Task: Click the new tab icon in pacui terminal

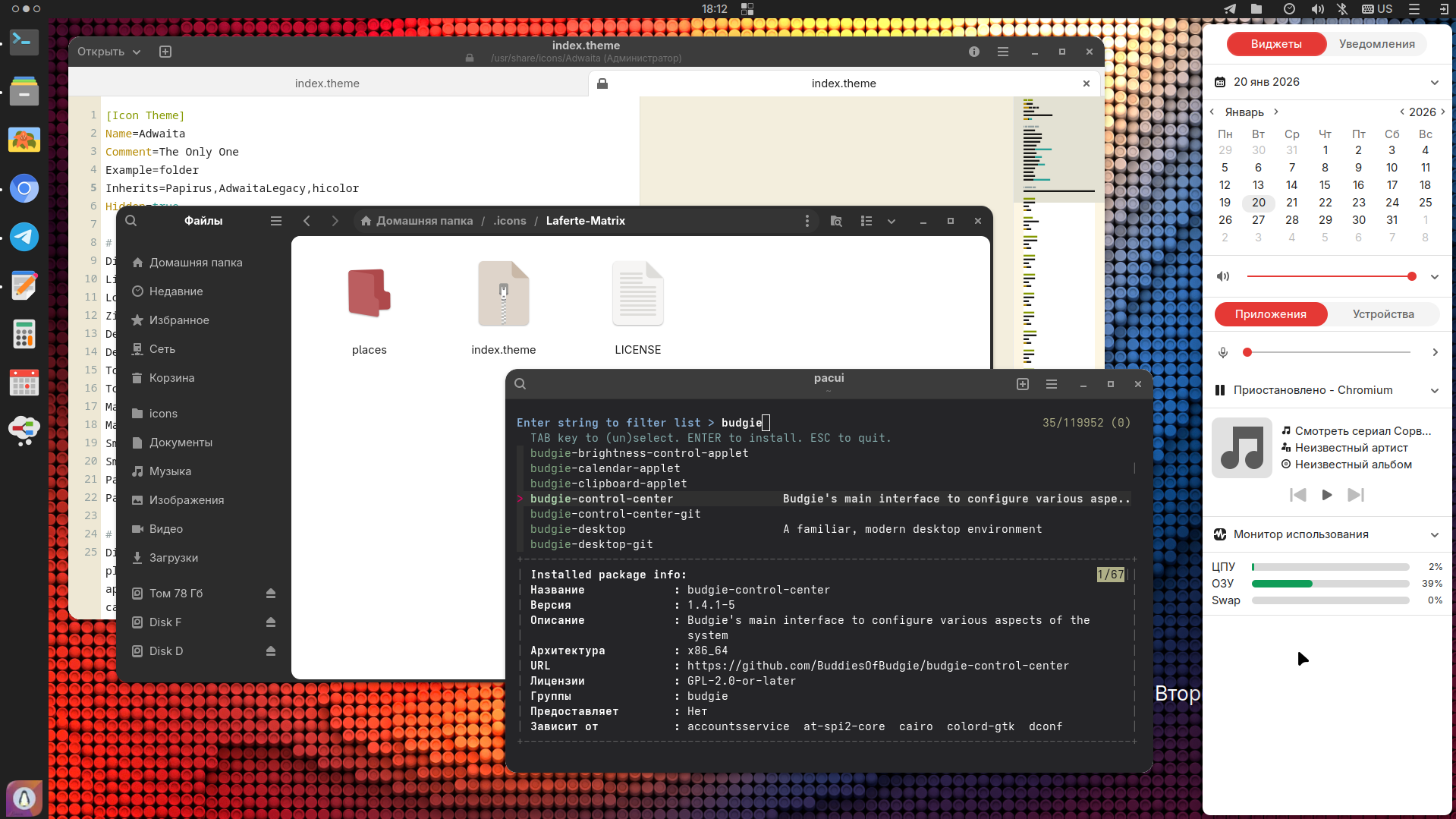Action: 1022,384
